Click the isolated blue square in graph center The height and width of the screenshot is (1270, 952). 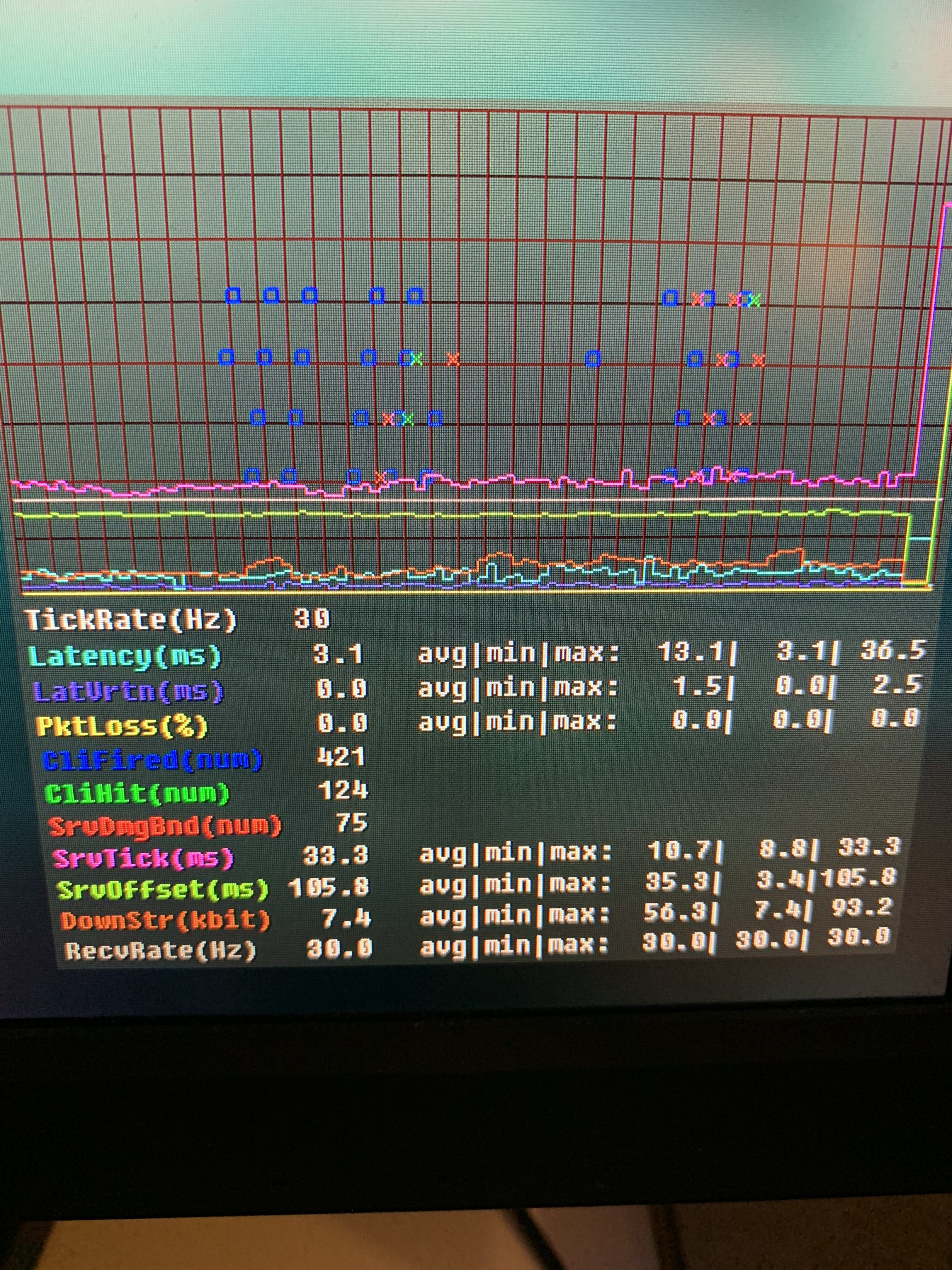(593, 359)
